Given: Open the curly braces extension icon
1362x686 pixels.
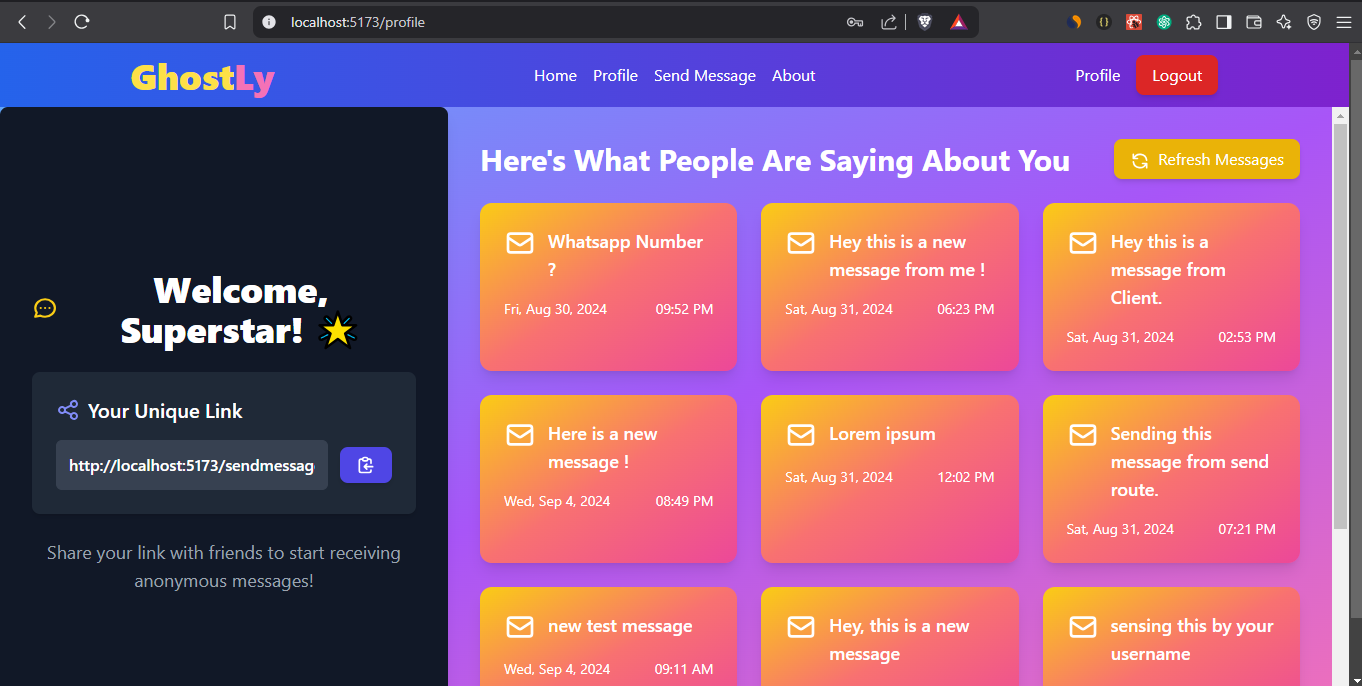Looking at the screenshot, I should point(1104,22).
